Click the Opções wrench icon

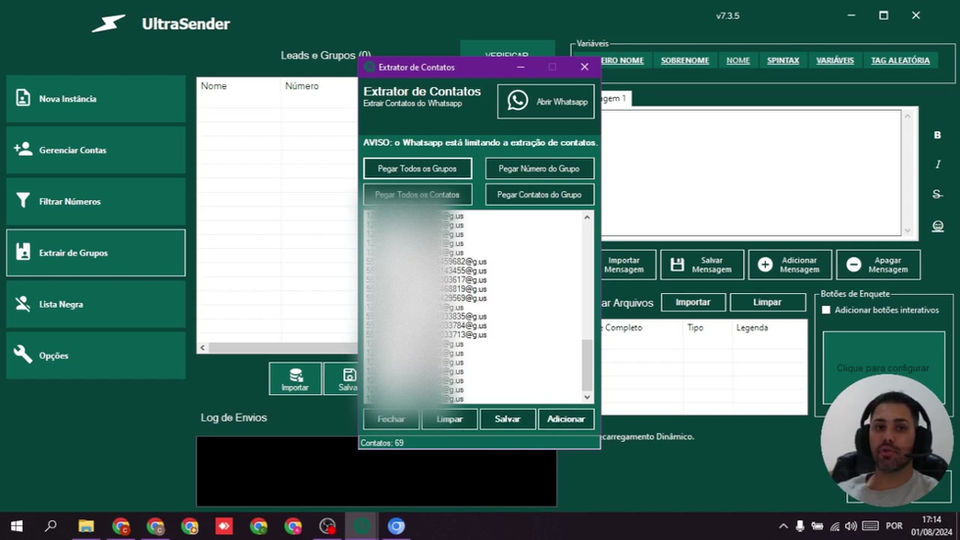(23, 354)
